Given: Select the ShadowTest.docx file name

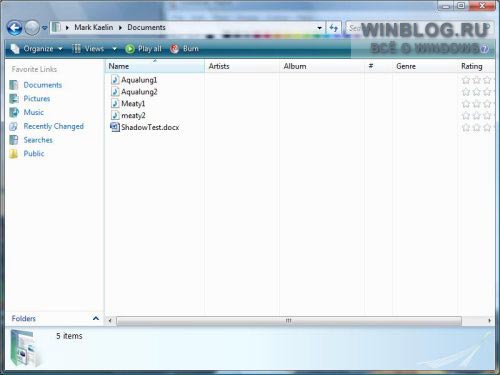Looking at the screenshot, I should [x=150, y=127].
